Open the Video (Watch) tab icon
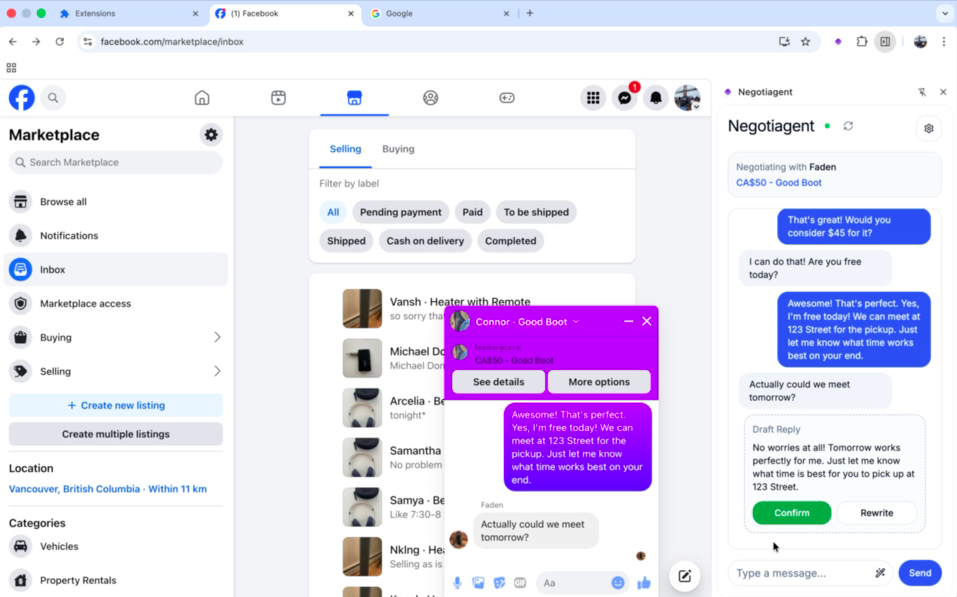 [278, 98]
